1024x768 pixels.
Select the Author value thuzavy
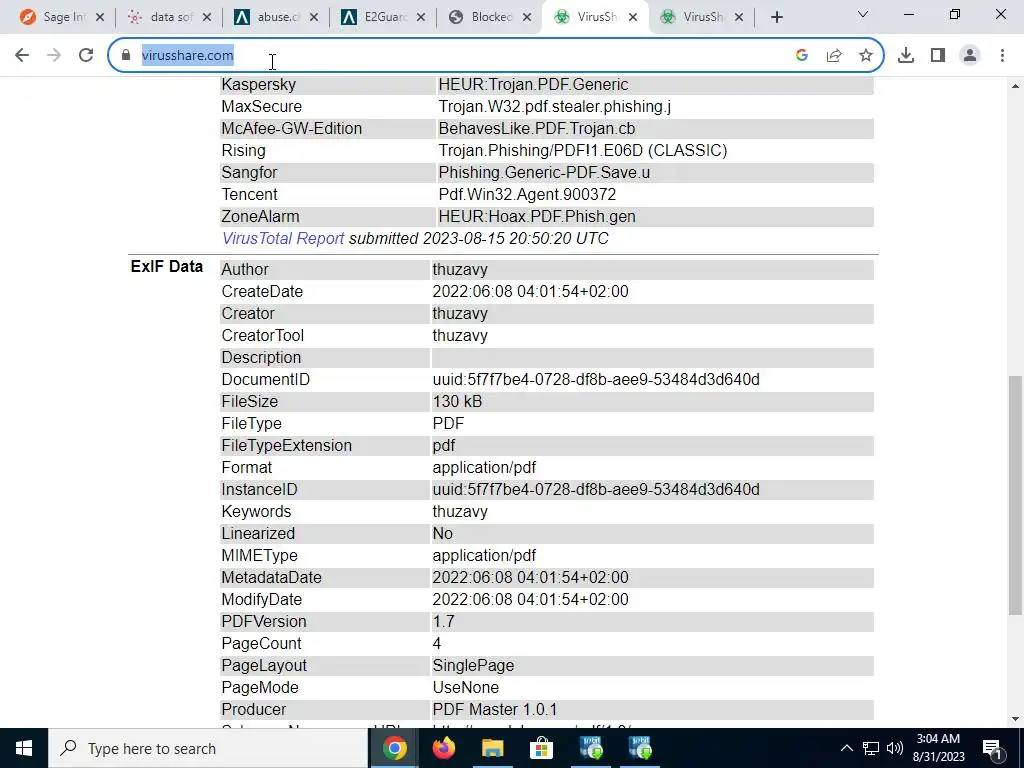[460, 269]
